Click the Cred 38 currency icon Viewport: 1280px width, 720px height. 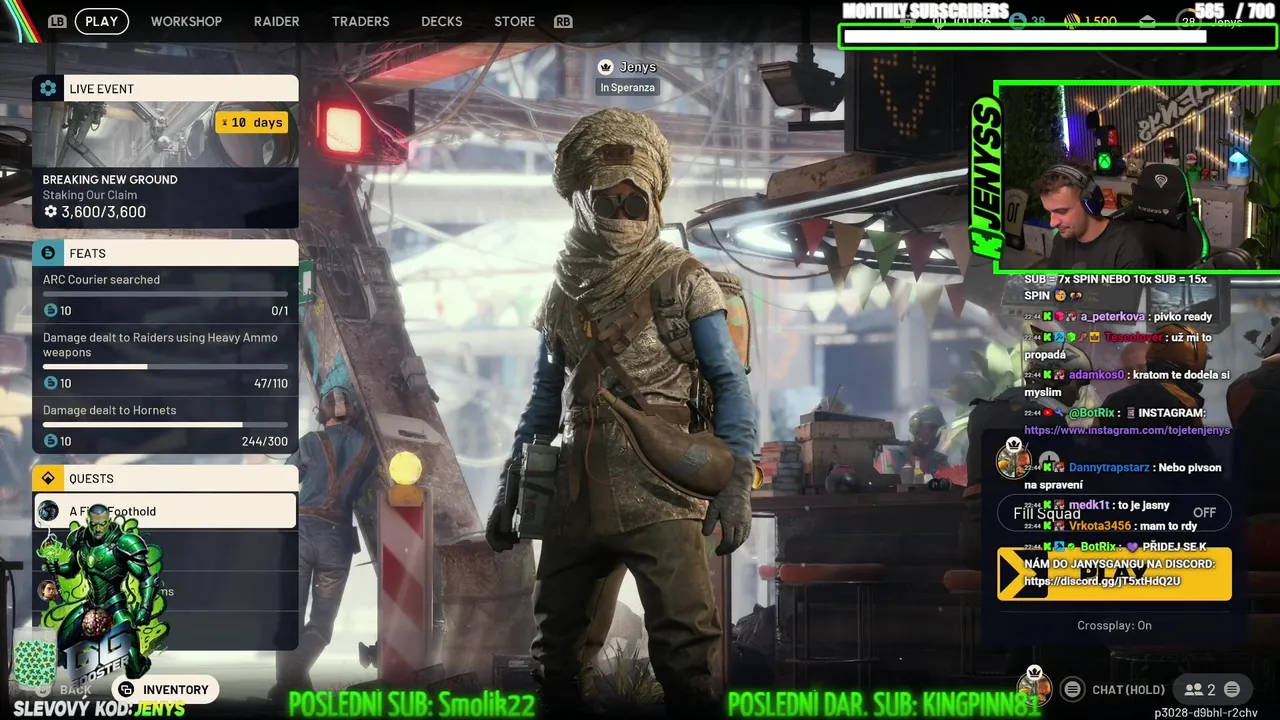pos(1018,21)
